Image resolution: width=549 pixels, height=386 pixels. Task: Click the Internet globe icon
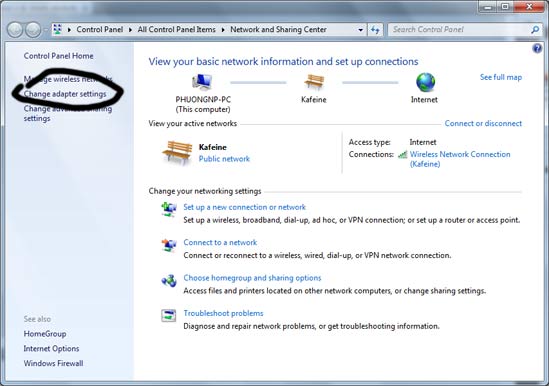(425, 82)
